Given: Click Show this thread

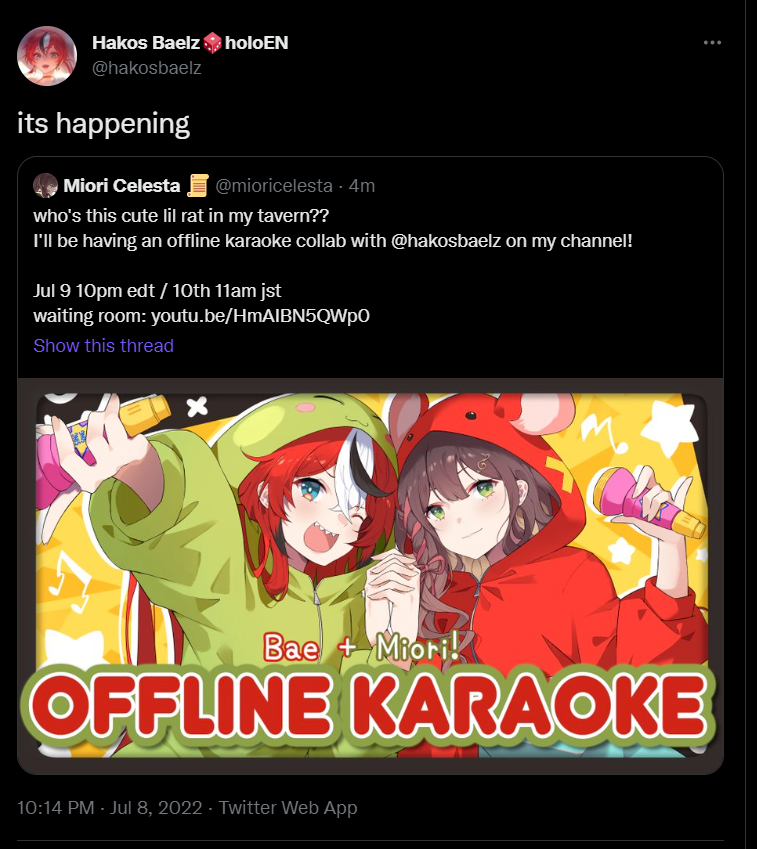Looking at the screenshot, I should [103, 345].
